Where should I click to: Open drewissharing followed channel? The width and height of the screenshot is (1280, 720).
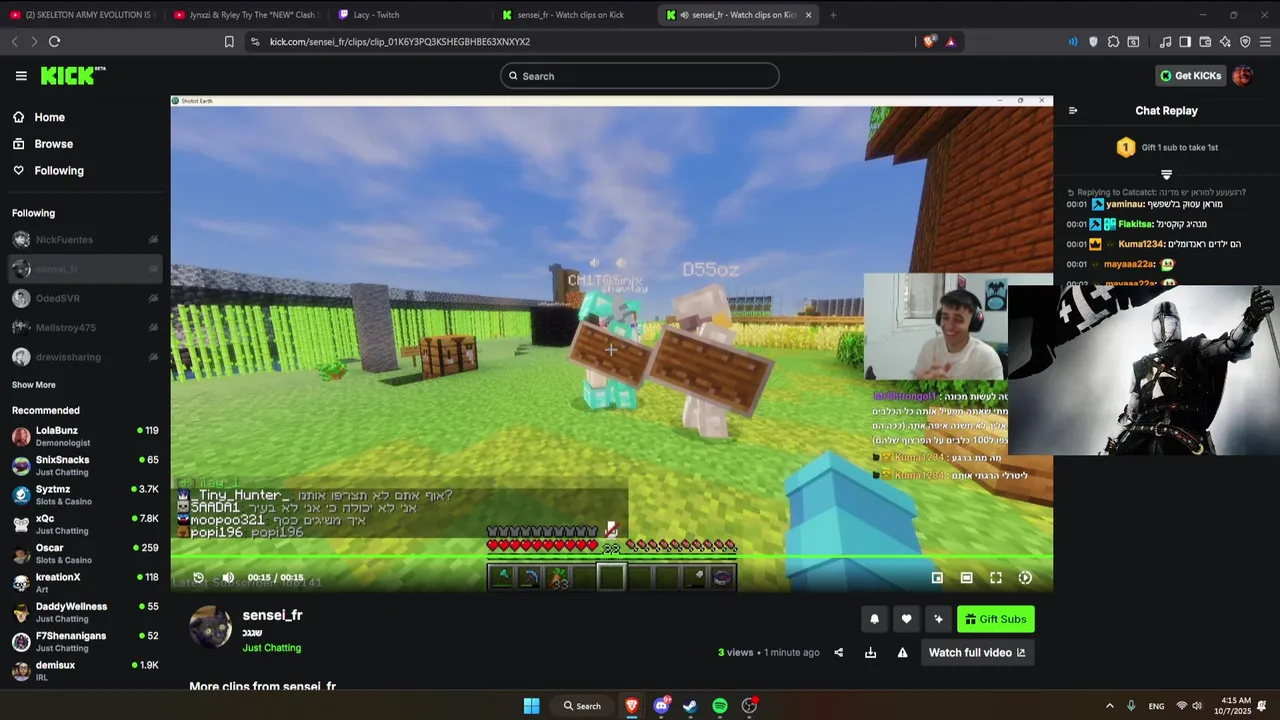85,357
